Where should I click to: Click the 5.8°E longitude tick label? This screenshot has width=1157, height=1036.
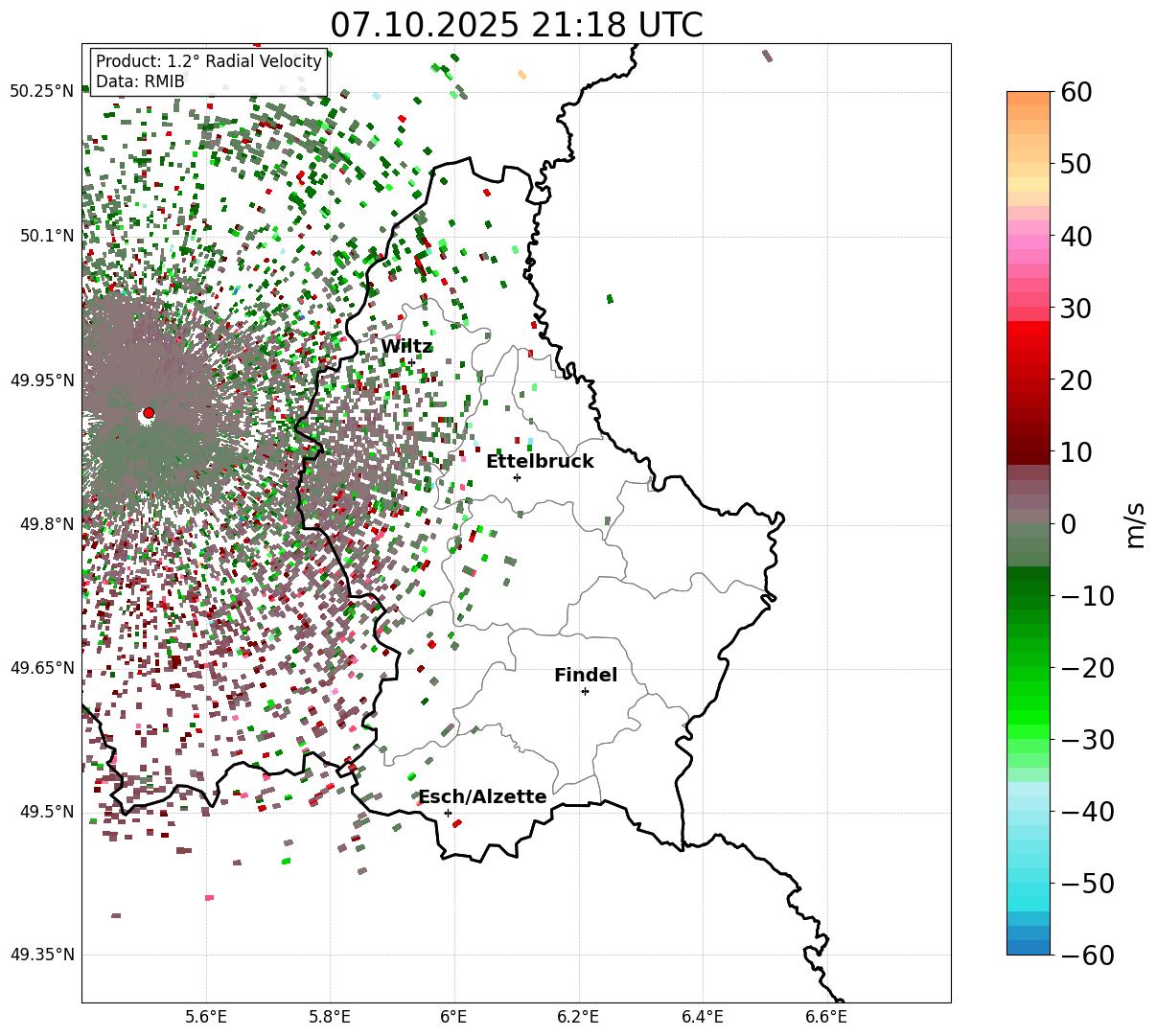tap(331, 1017)
